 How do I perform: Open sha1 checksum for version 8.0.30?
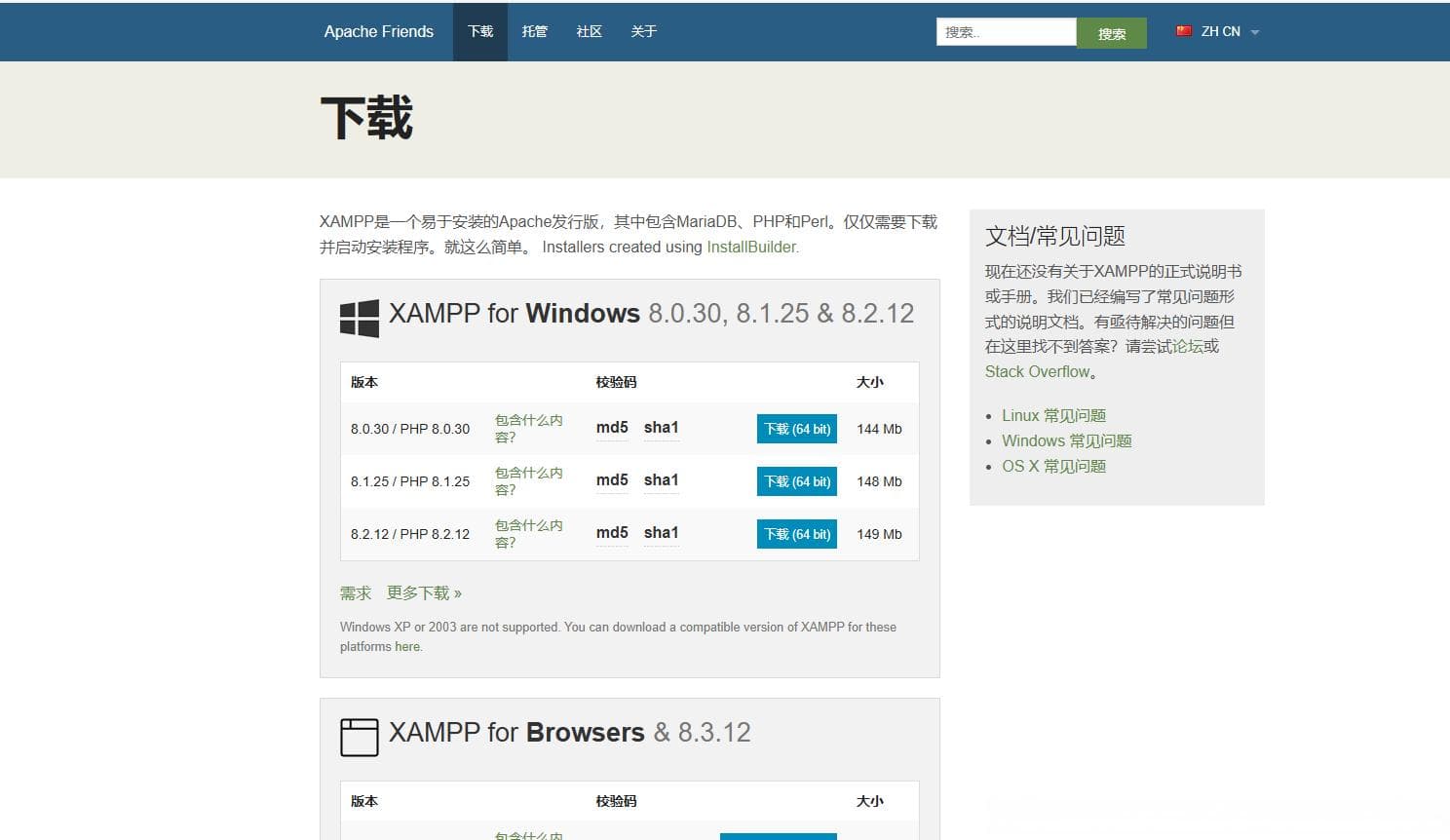coord(662,428)
